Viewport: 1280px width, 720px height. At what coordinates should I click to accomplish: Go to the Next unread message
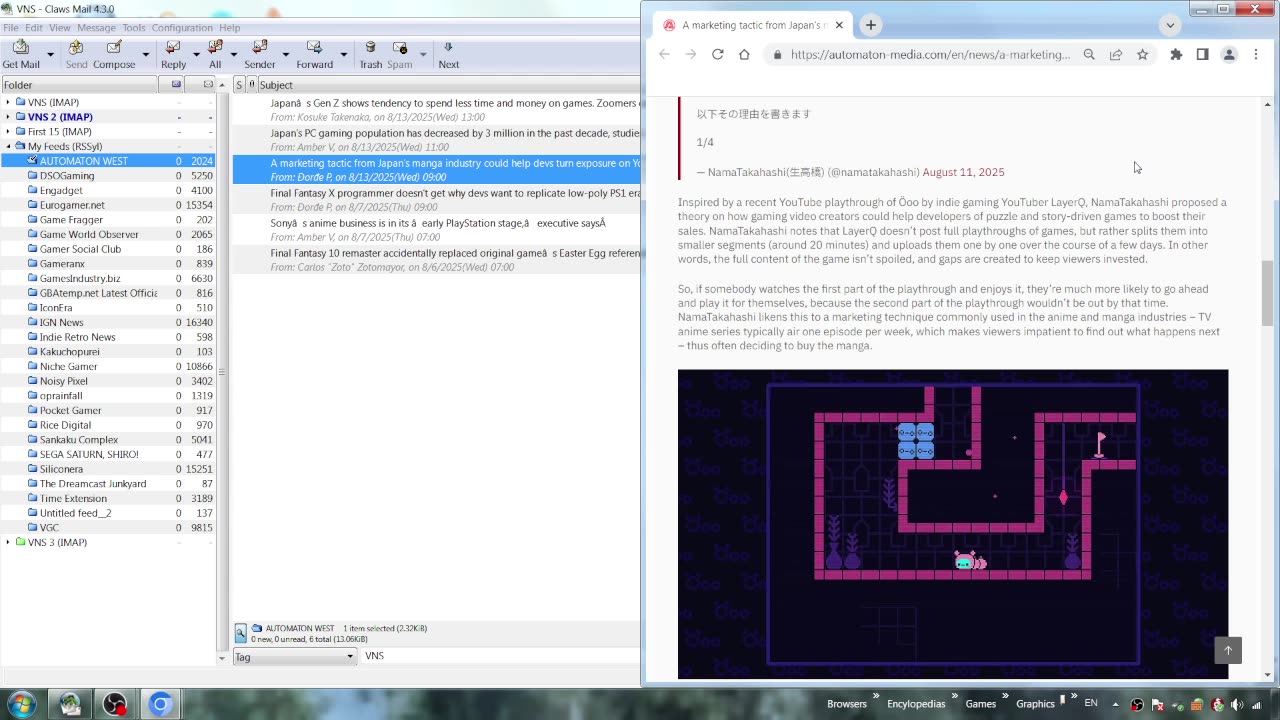[x=448, y=54]
